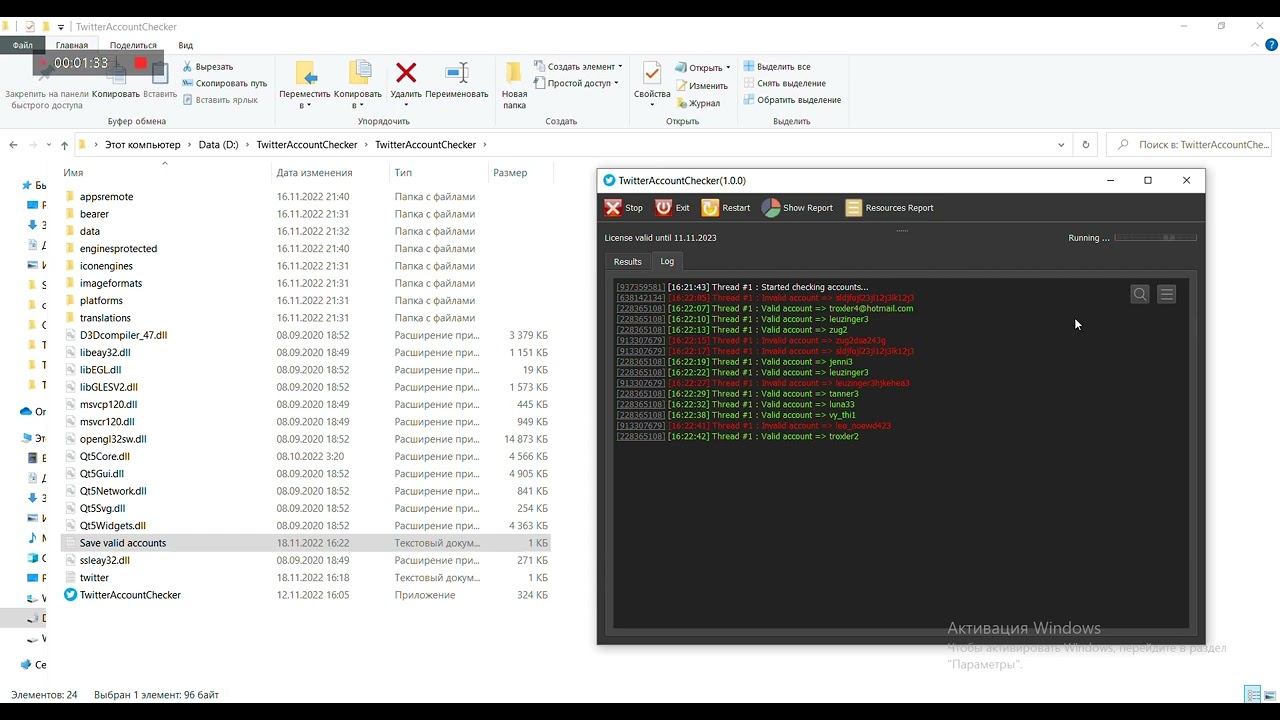Open Show Report pie chart icon
This screenshot has width=1280, height=720.
coord(771,208)
